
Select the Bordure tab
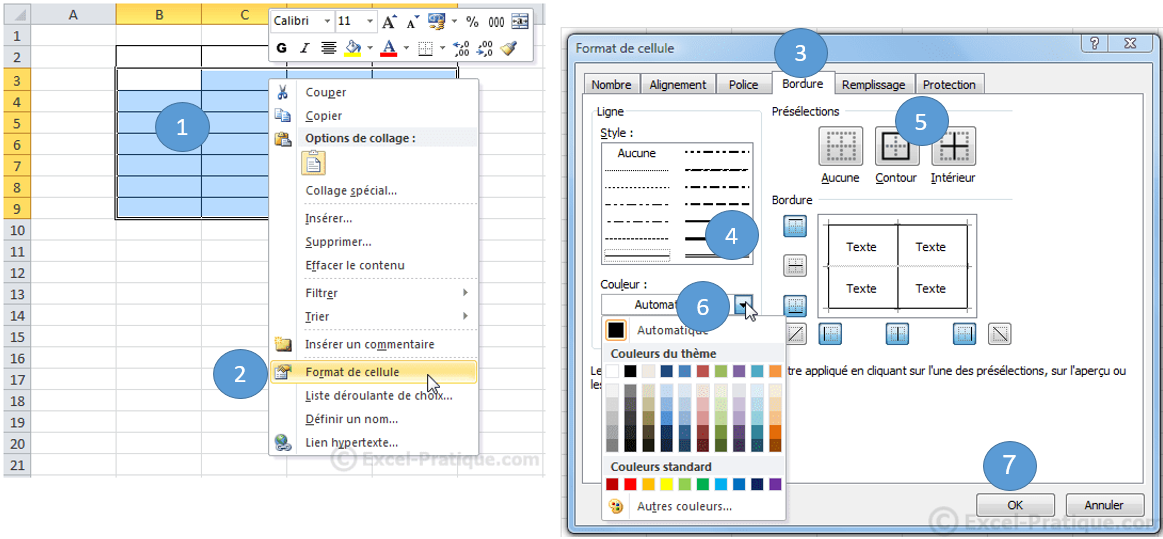(x=803, y=84)
